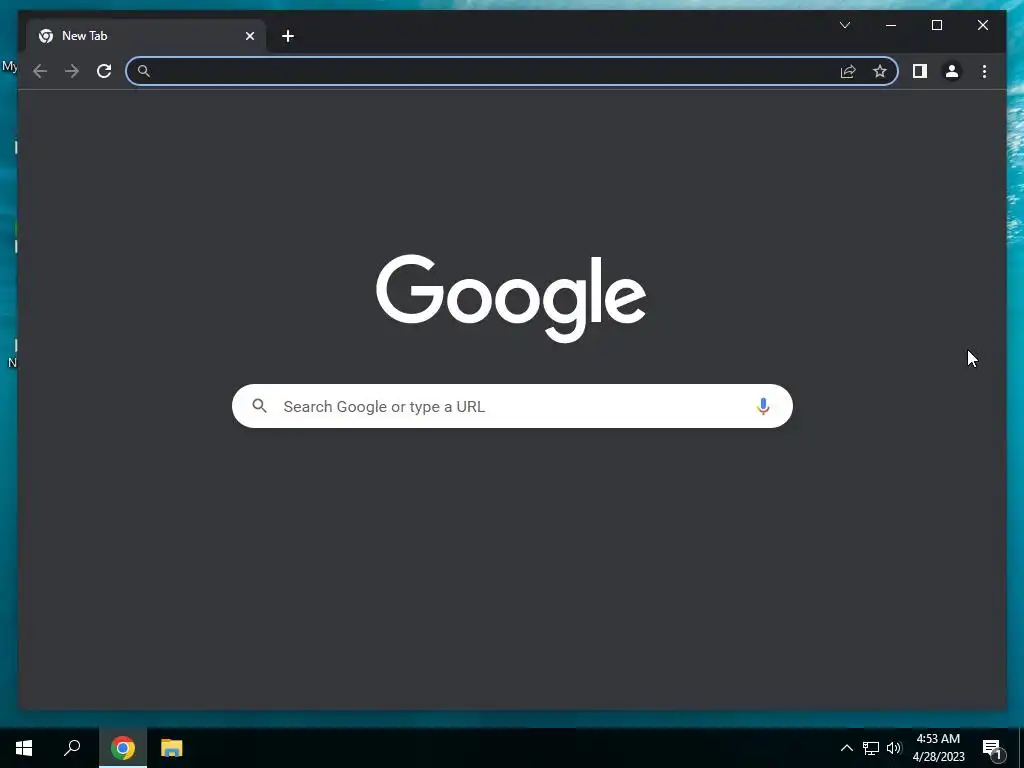Close the Chrome window
1024x768 pixels.
click(983, 25)
